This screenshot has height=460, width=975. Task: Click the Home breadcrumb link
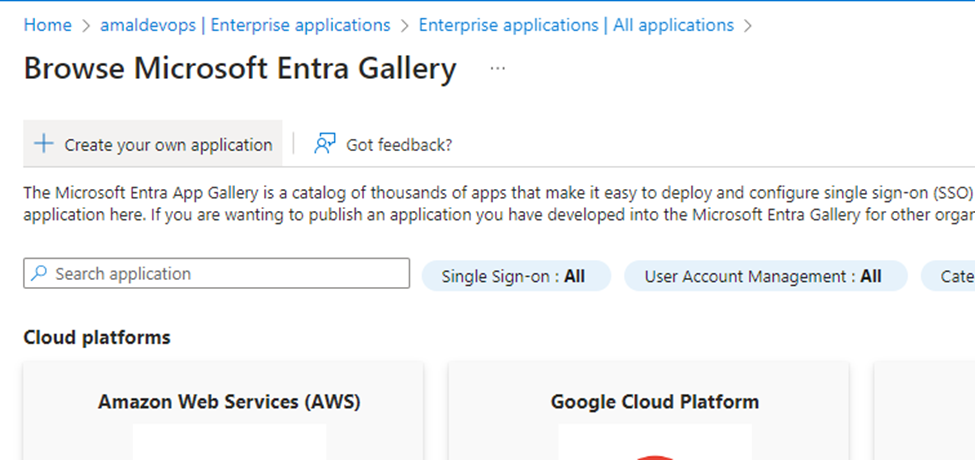tap(47, 25)
